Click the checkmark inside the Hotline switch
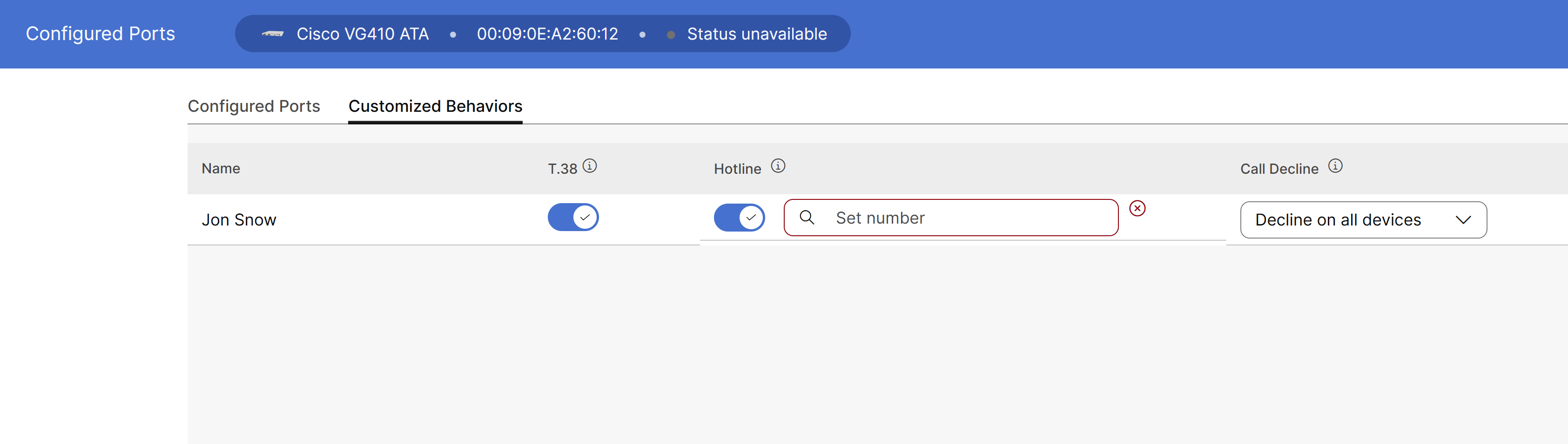The width and height of the screenshot is (1568, 444). pyautogui.click(x=751, y=218)
